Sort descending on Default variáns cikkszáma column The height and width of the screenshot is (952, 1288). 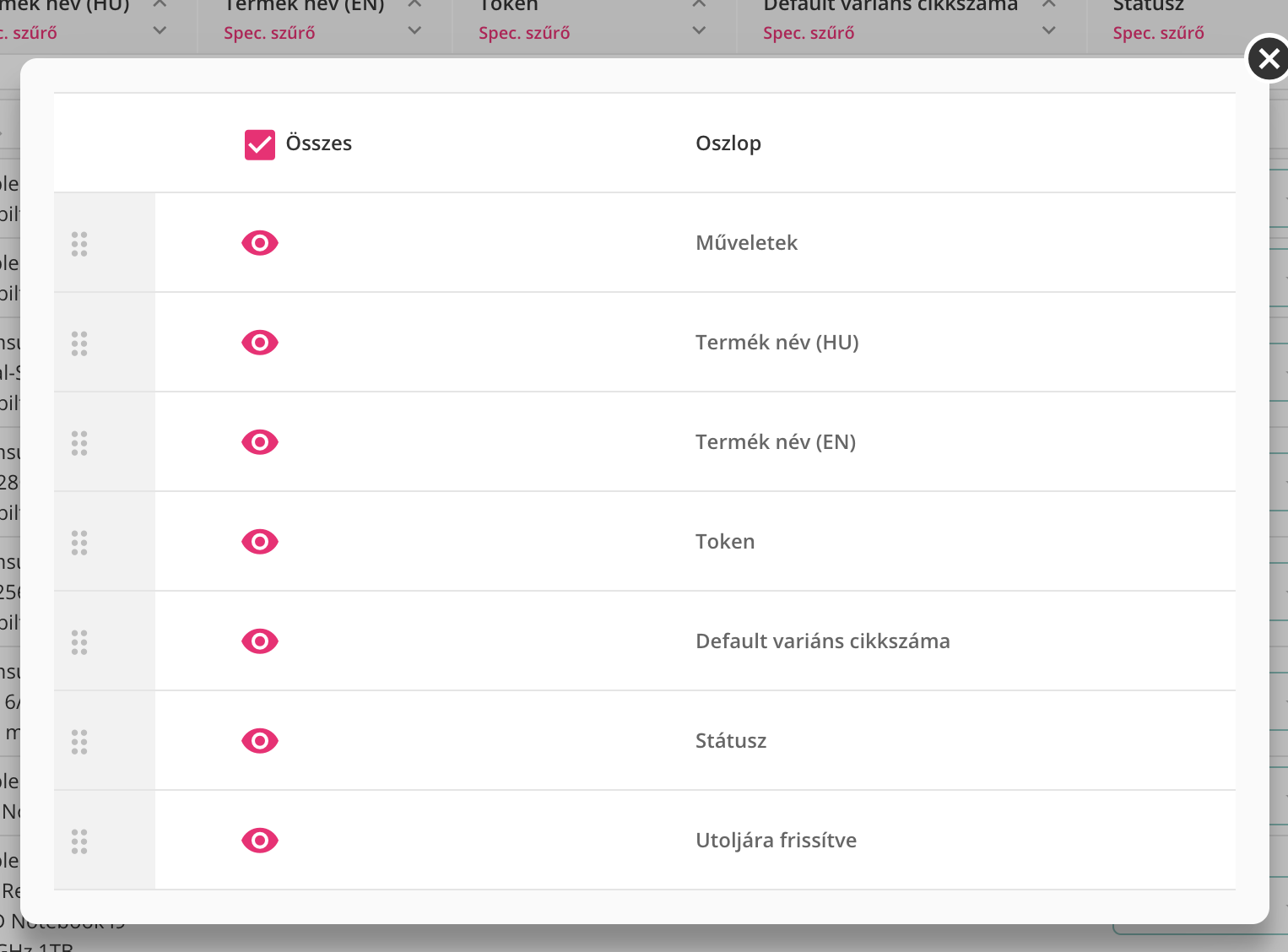[1048, 30]
